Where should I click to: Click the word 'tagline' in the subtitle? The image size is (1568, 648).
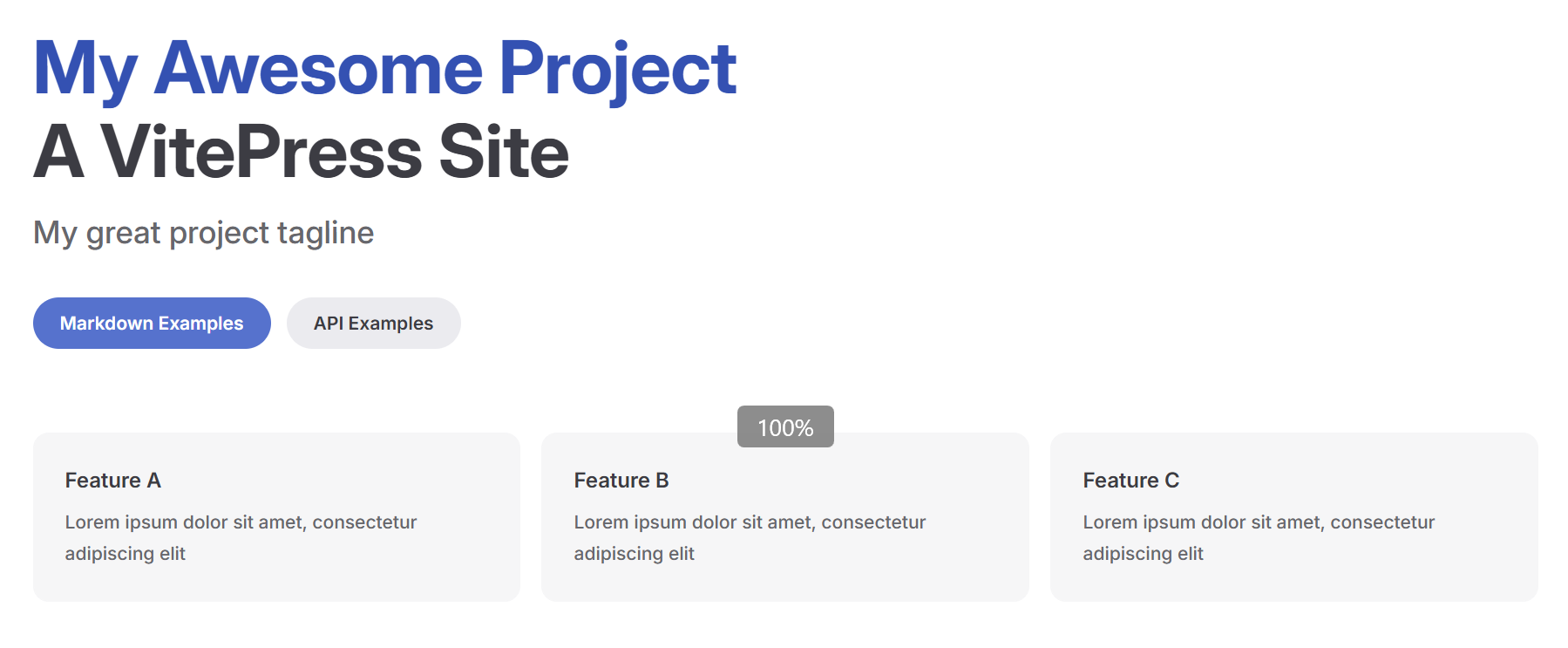[325, 233]
